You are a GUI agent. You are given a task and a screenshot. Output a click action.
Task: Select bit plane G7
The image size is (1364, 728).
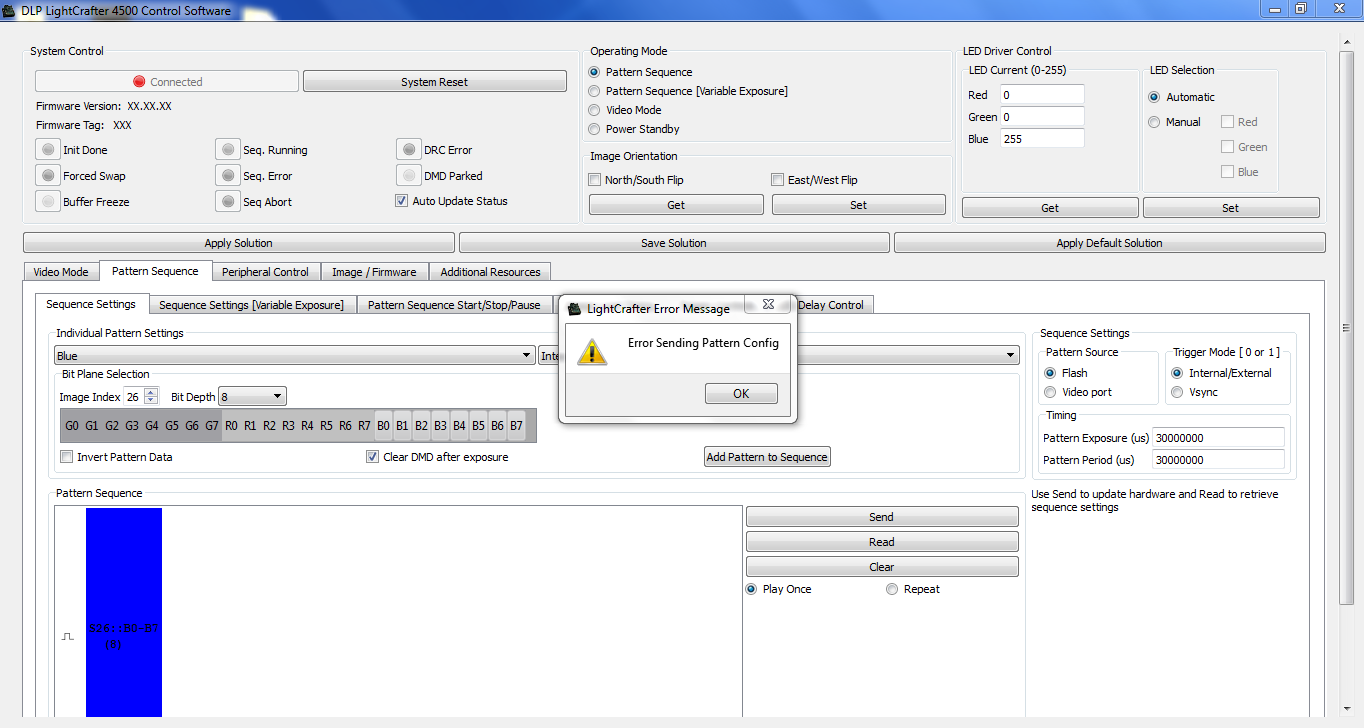coord(212,425)
